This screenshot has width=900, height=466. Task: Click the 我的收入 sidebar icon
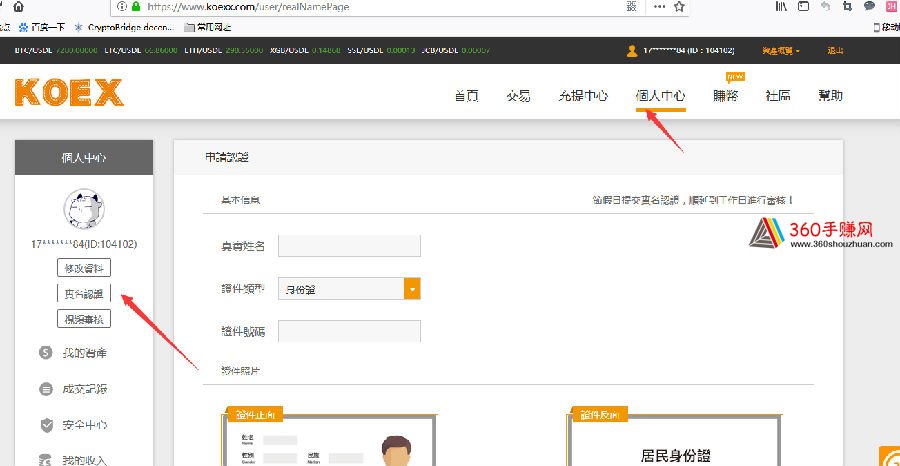(x=45, y=459)
